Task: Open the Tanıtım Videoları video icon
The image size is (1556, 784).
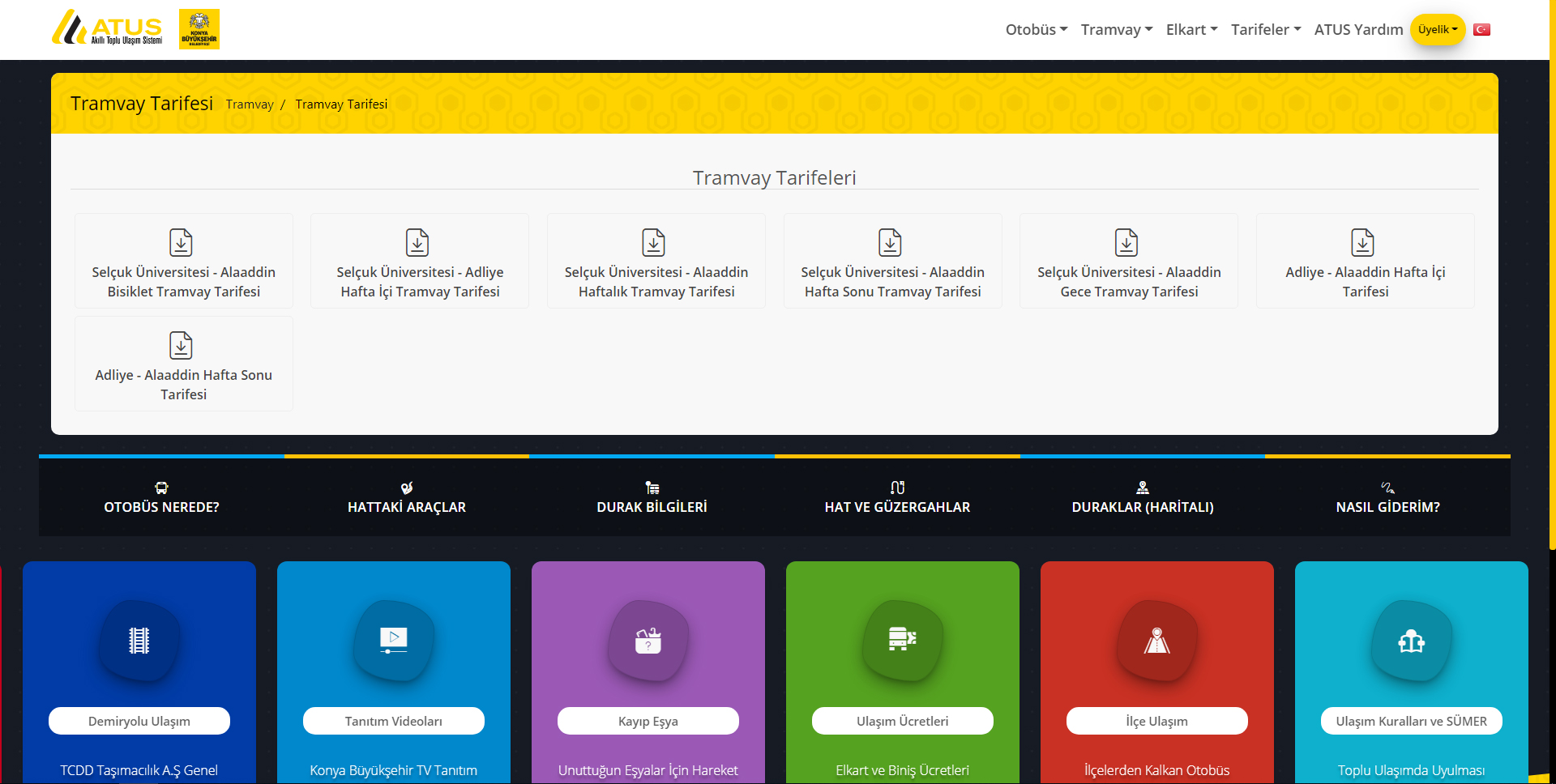Action: (x=394, y=641)
